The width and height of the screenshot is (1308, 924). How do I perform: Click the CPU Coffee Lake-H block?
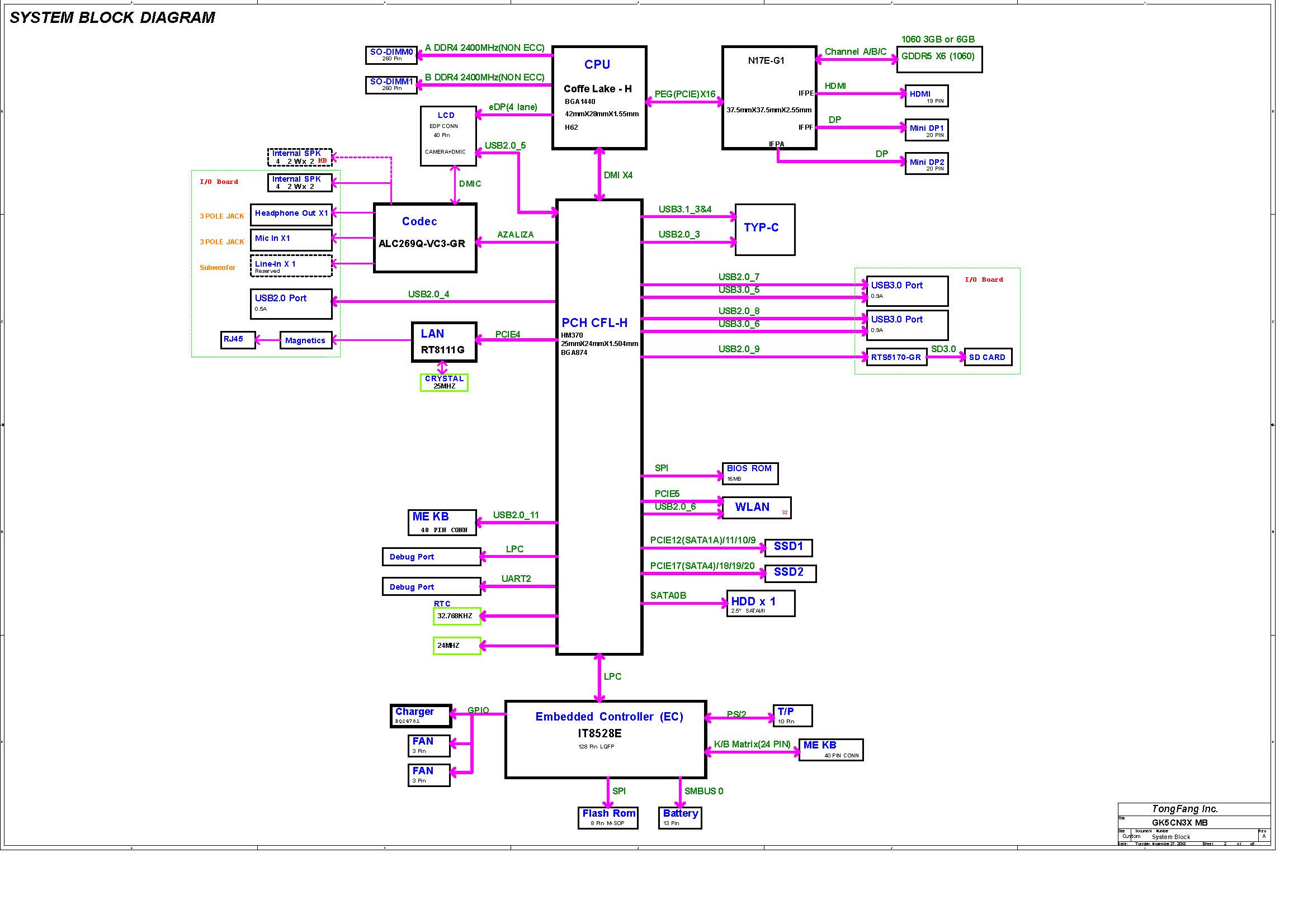599,97
